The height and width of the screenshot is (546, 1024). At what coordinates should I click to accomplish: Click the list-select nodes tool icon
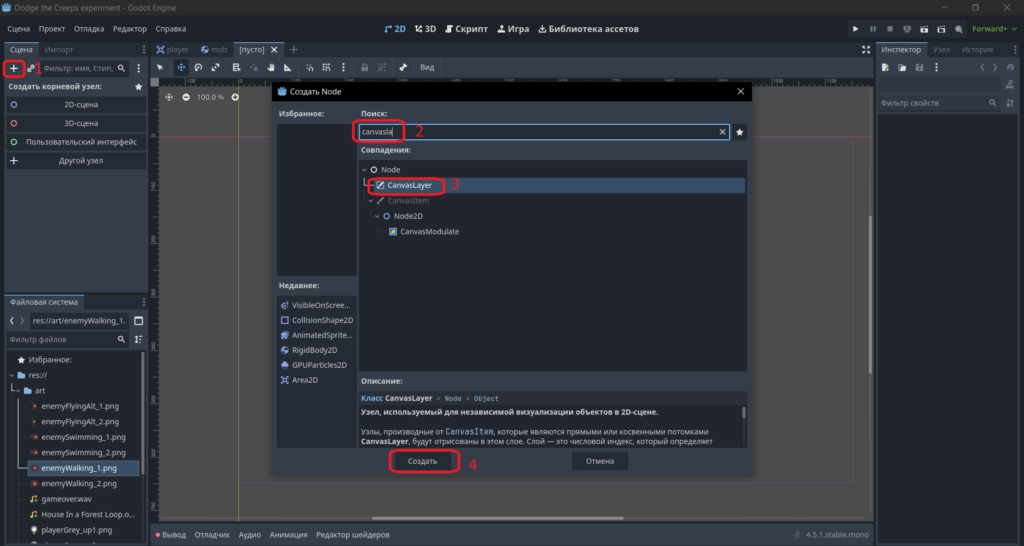pyautogui.click(x=236, y=67)
